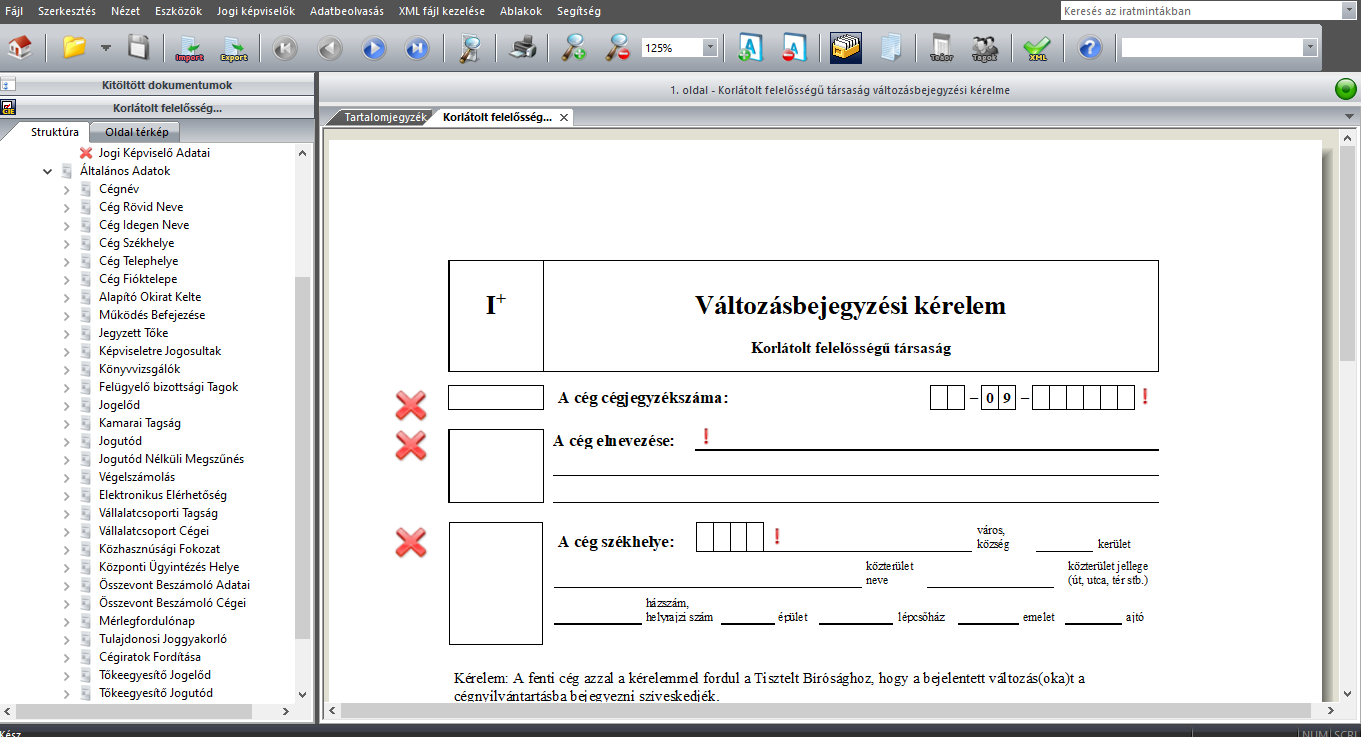Open the dropdown arrow beside folder icon
1361x737 pixels.
pos(105,48)
